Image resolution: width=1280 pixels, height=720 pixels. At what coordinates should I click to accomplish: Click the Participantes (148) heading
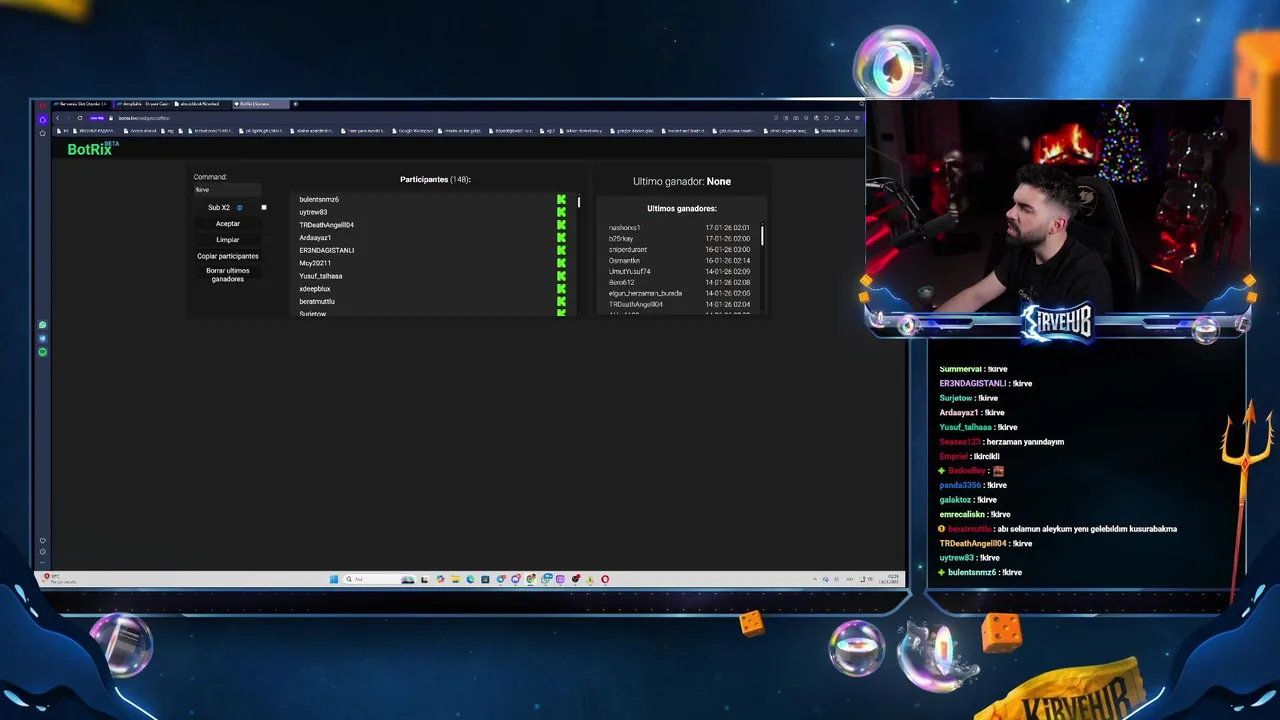click(x=435, y=180)
